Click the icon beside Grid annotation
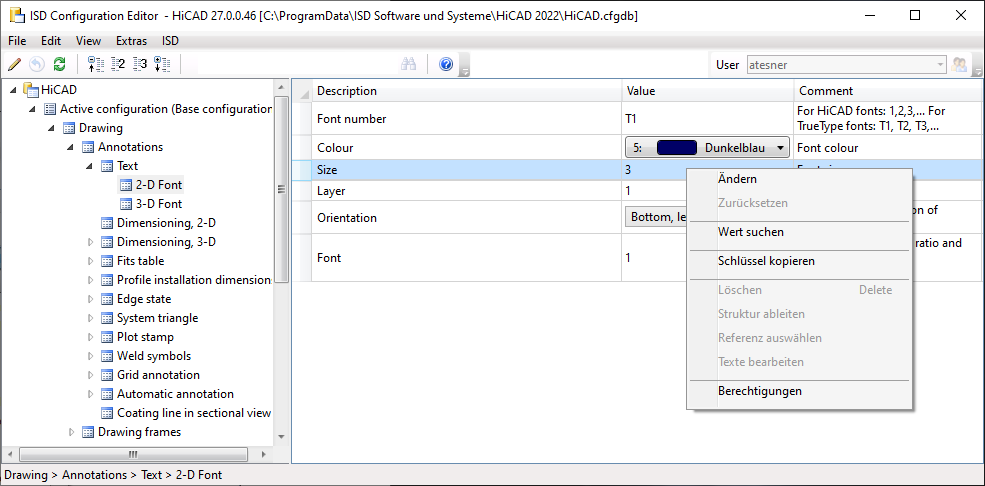Screen dimensions: 985x486 [107, 375]
